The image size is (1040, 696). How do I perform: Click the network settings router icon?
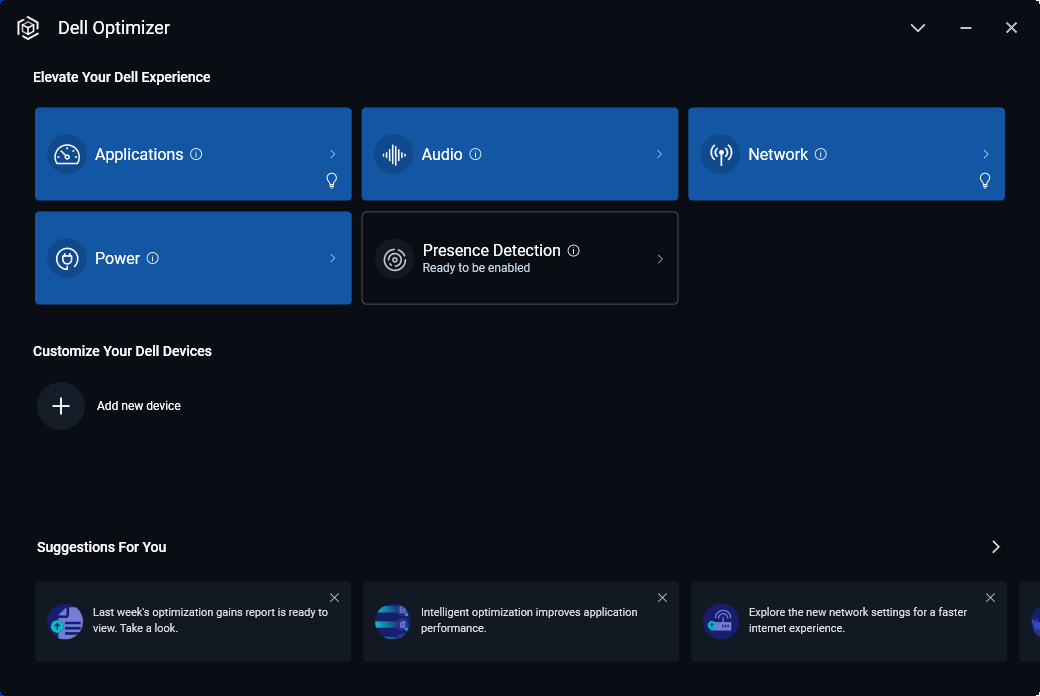[721, 622]
